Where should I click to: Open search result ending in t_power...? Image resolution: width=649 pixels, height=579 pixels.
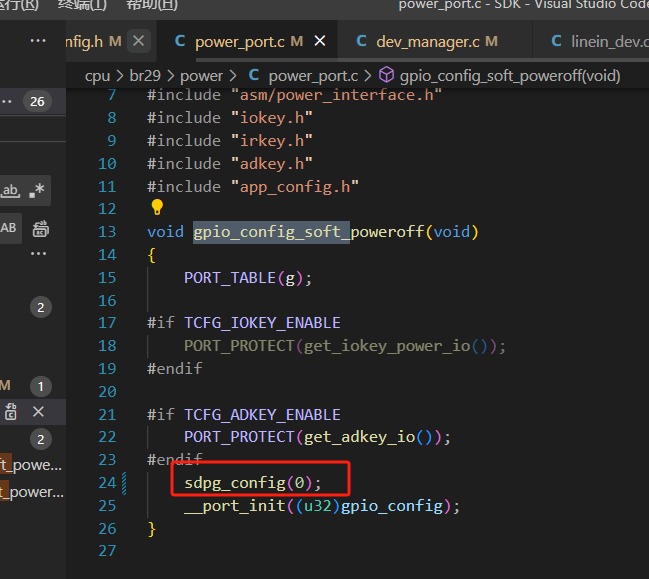pyautogui.click(x=32, y=492)
